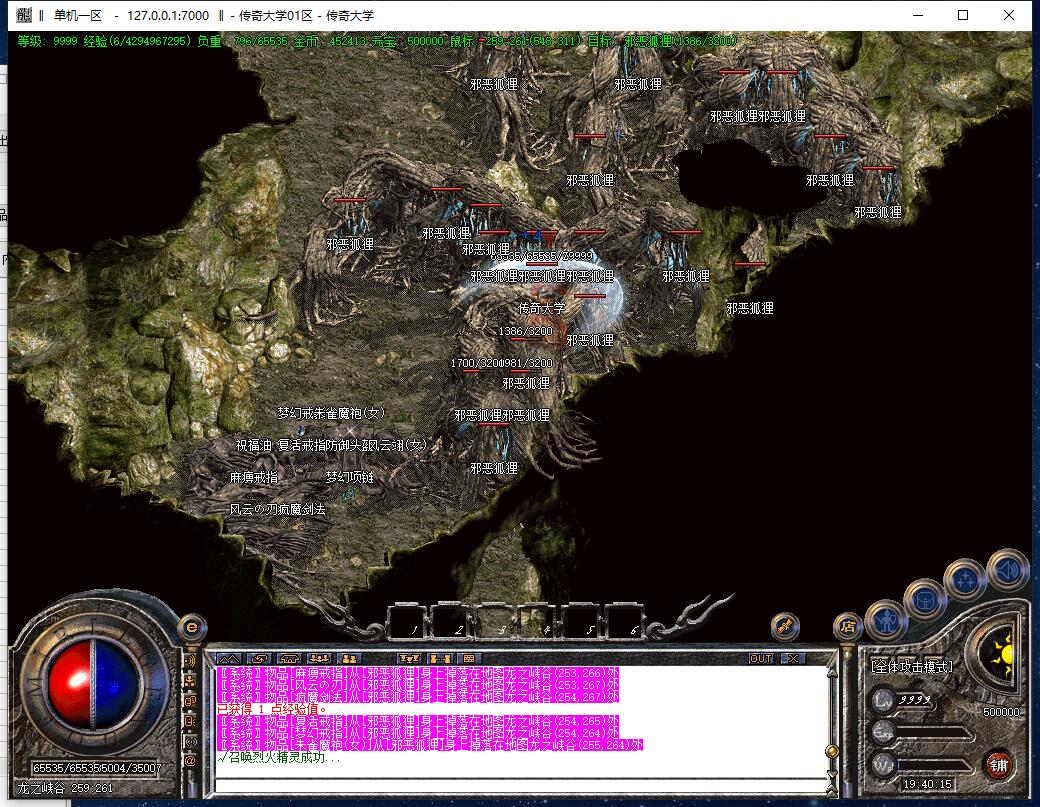Click the 复活戒指 dropped item label
1040x807 pixels.
pyautogui.click(x=302, y=445)
